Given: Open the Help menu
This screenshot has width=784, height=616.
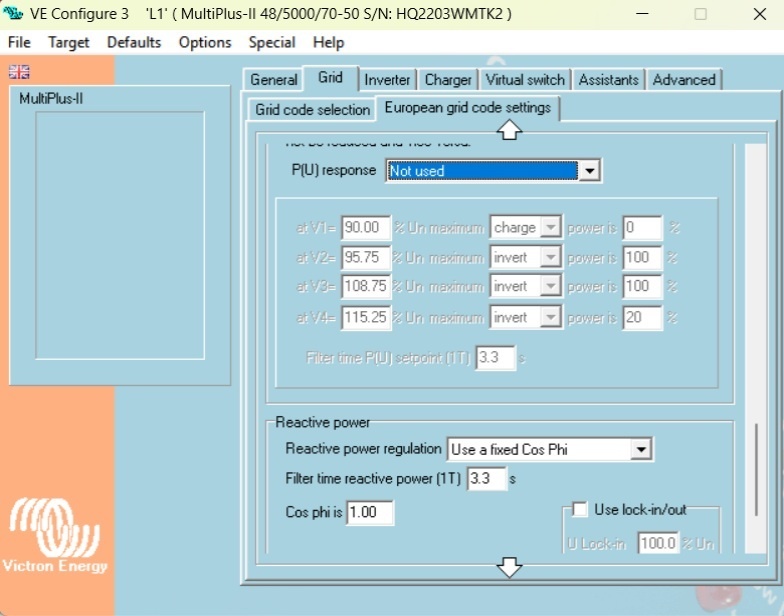Looking at the screenshot, I should click(328, 42).
